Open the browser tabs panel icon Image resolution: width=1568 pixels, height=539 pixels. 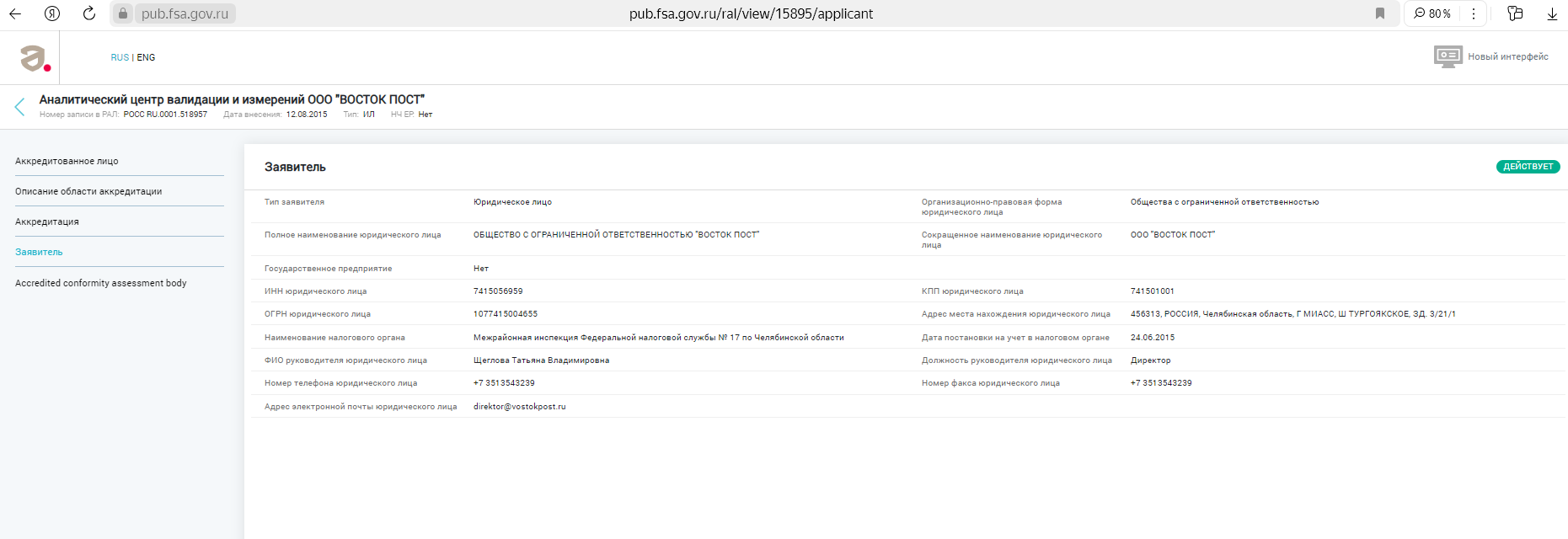click(x=1515, y=13)
